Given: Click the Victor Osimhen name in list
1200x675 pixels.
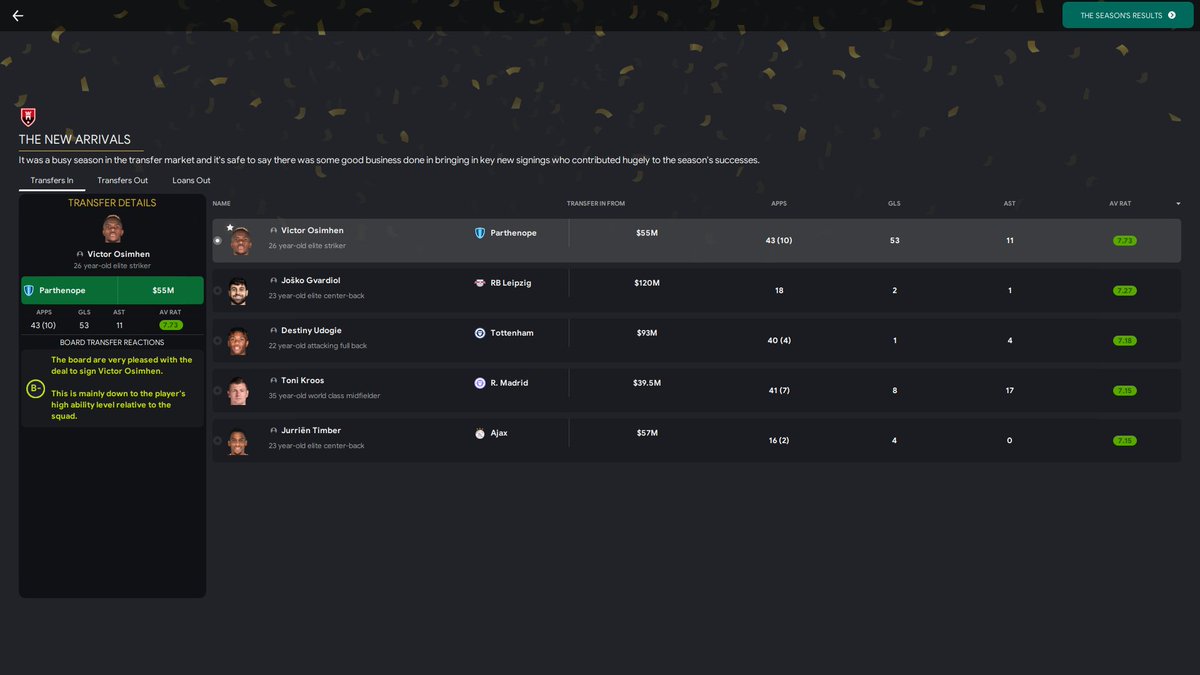Looking at the screenshot, I should click(x=312, y=231).
